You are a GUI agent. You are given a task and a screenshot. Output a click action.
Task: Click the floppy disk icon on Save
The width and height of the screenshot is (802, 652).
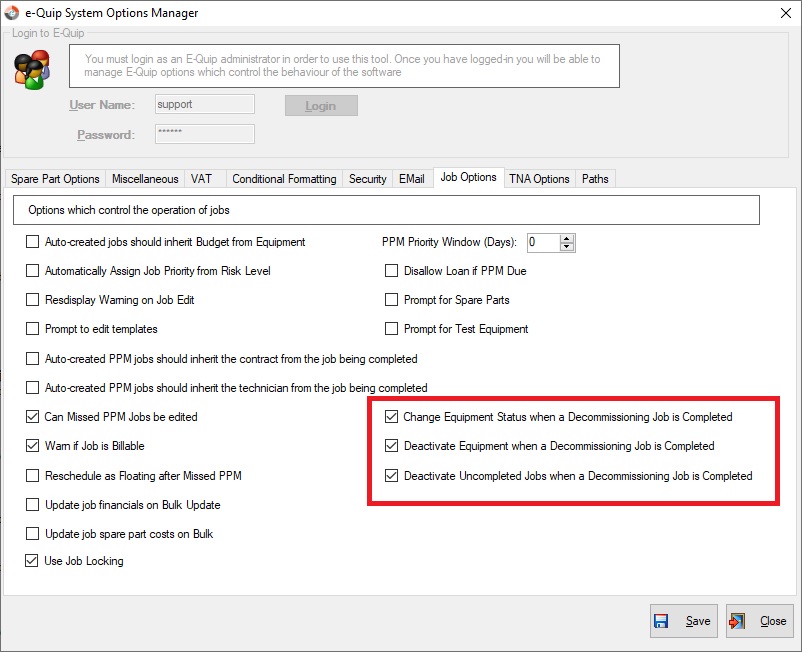coord(661,621)
